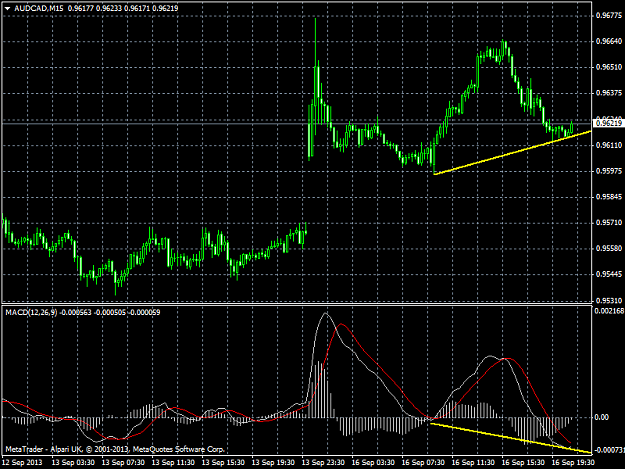Click price scale value 0.96510
Screen dimensions: 625x469
(x=609, y=67)
